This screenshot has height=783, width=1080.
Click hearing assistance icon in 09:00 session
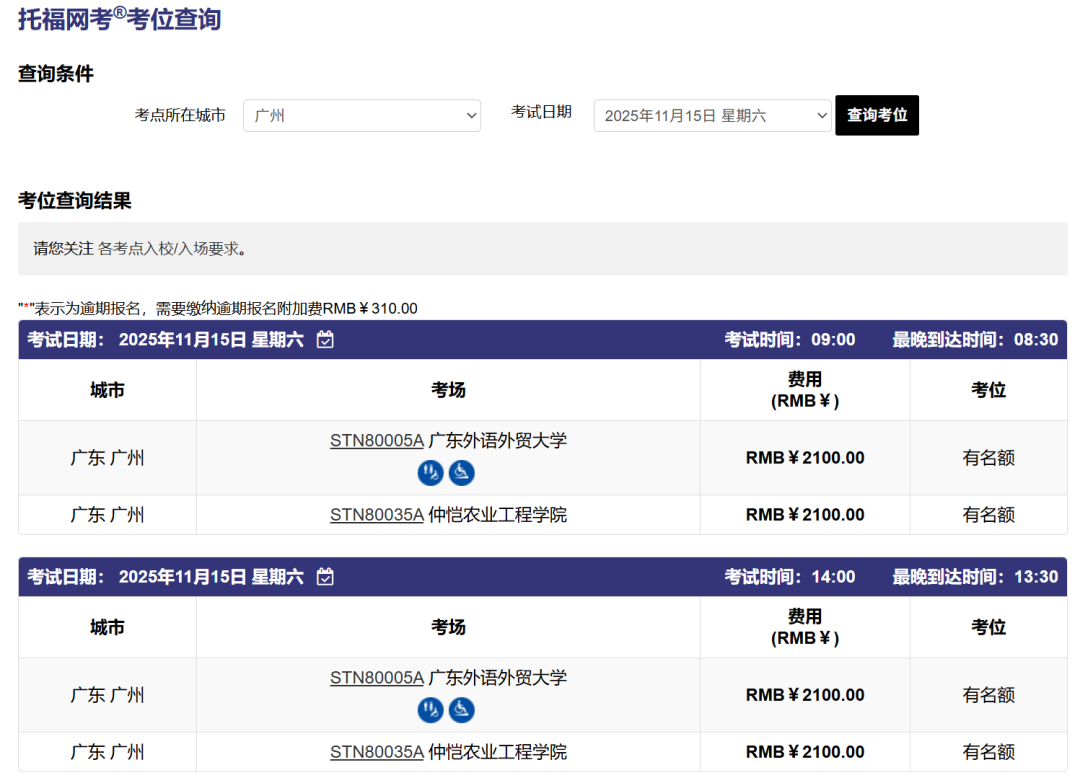point(431,473)
